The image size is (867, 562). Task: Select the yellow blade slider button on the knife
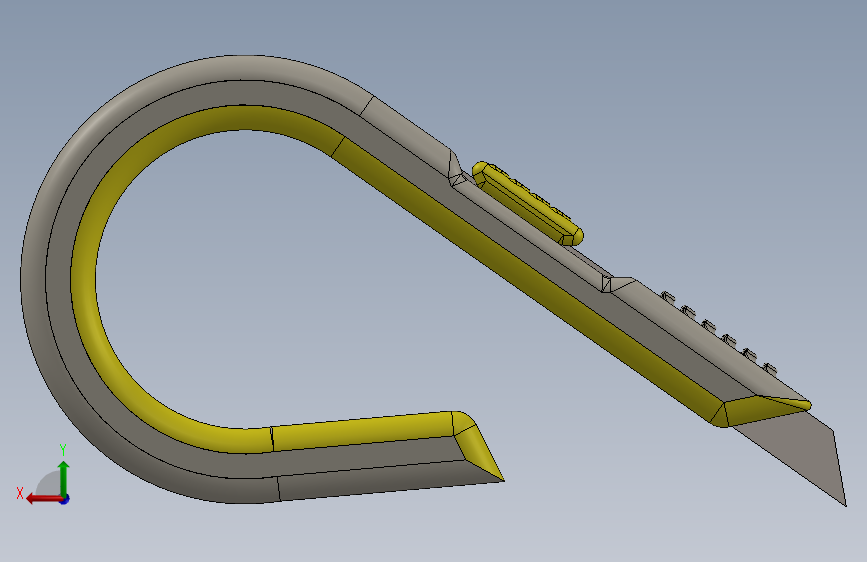tap(527, 203)
